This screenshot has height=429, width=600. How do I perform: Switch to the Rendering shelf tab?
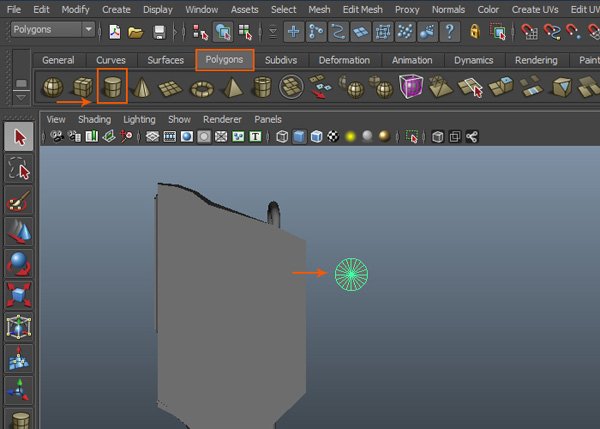tap(536, 60)
